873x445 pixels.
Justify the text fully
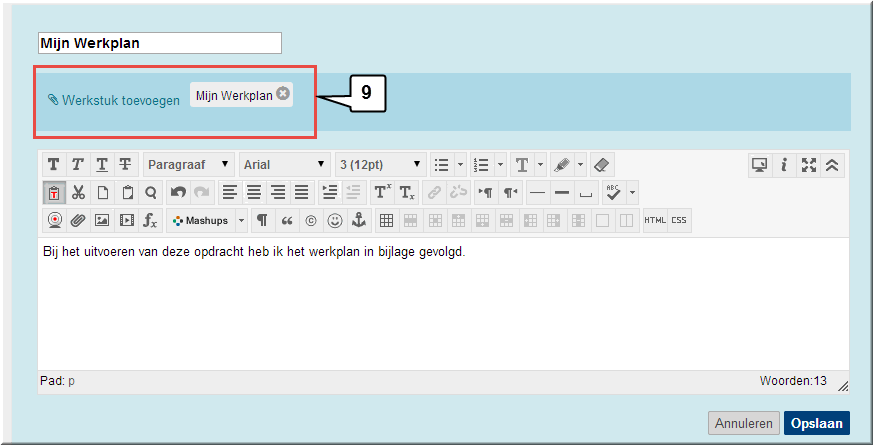pyautogui.click(x=302, y=193)
